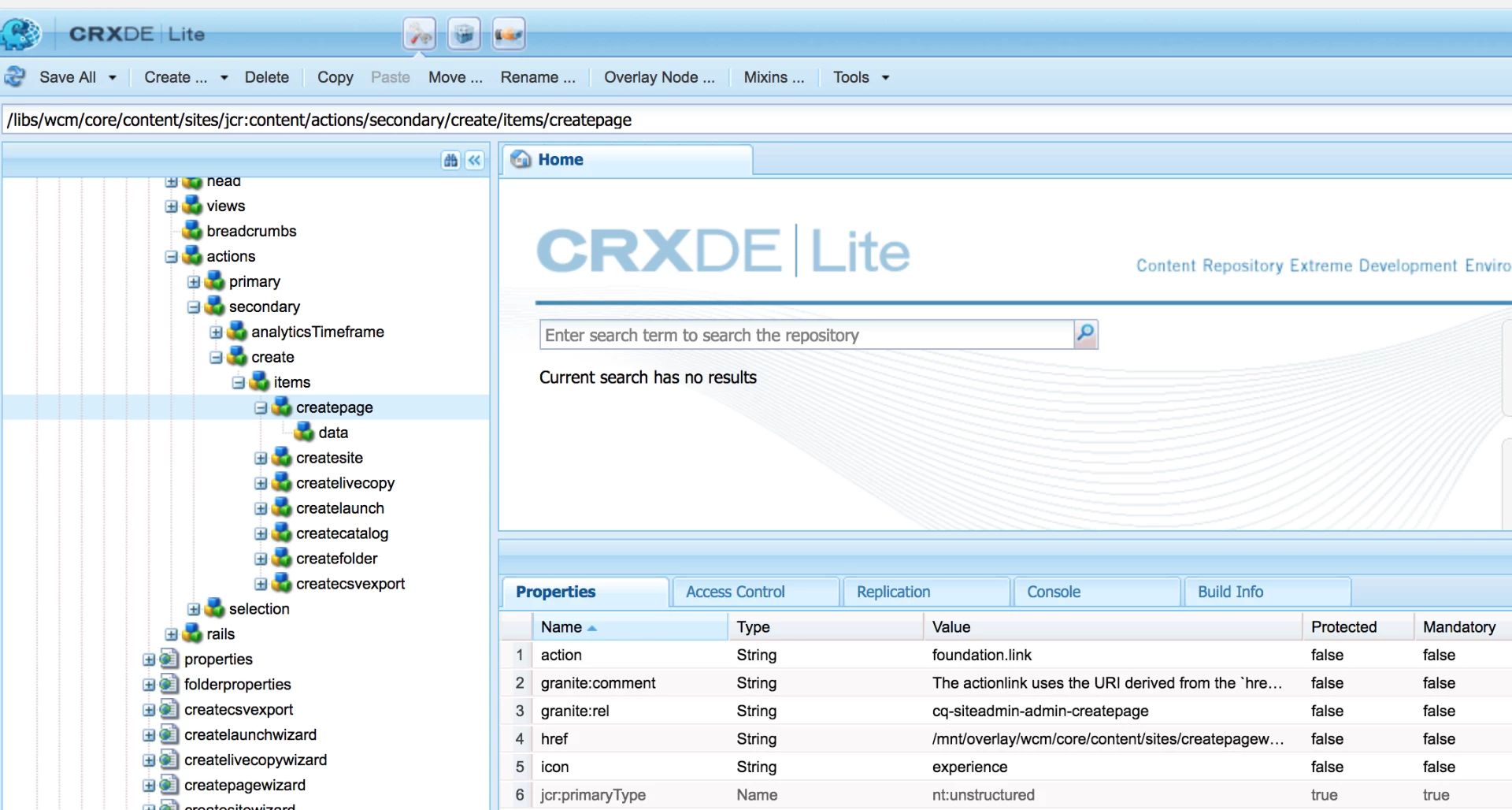This screenshot has height=810, width=1512.
Task: Focus the repository search term field
Action: coord(806,335)
